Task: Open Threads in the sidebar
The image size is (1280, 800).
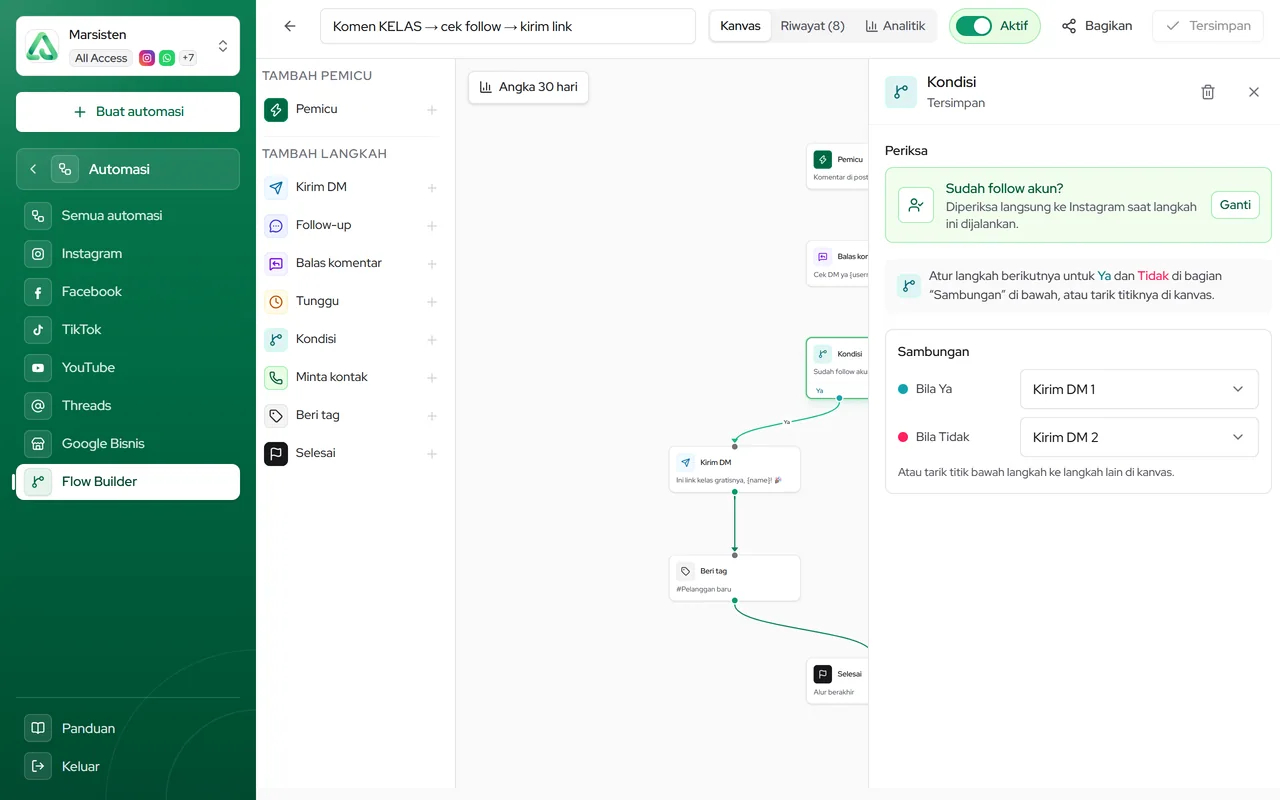Action: pyautogui.click(x=128, y=406)
